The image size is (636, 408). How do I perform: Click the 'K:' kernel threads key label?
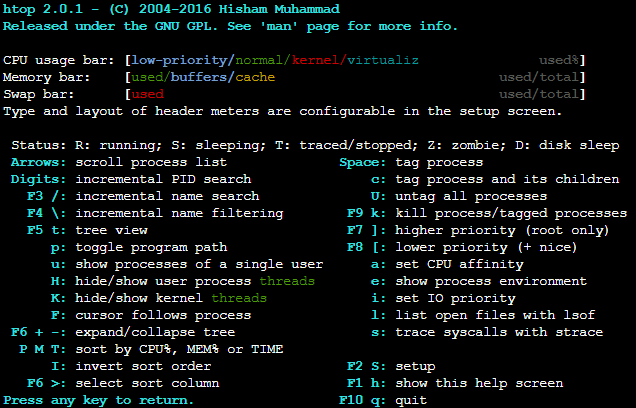(58, 299)
